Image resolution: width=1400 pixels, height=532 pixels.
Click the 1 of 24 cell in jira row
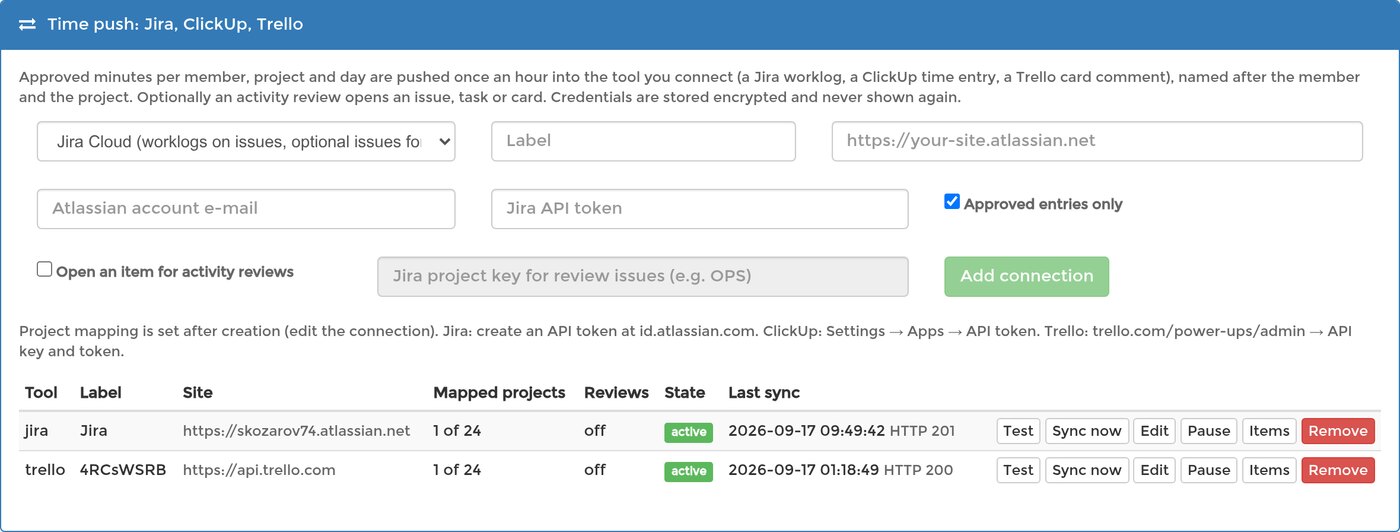(457, 431)
